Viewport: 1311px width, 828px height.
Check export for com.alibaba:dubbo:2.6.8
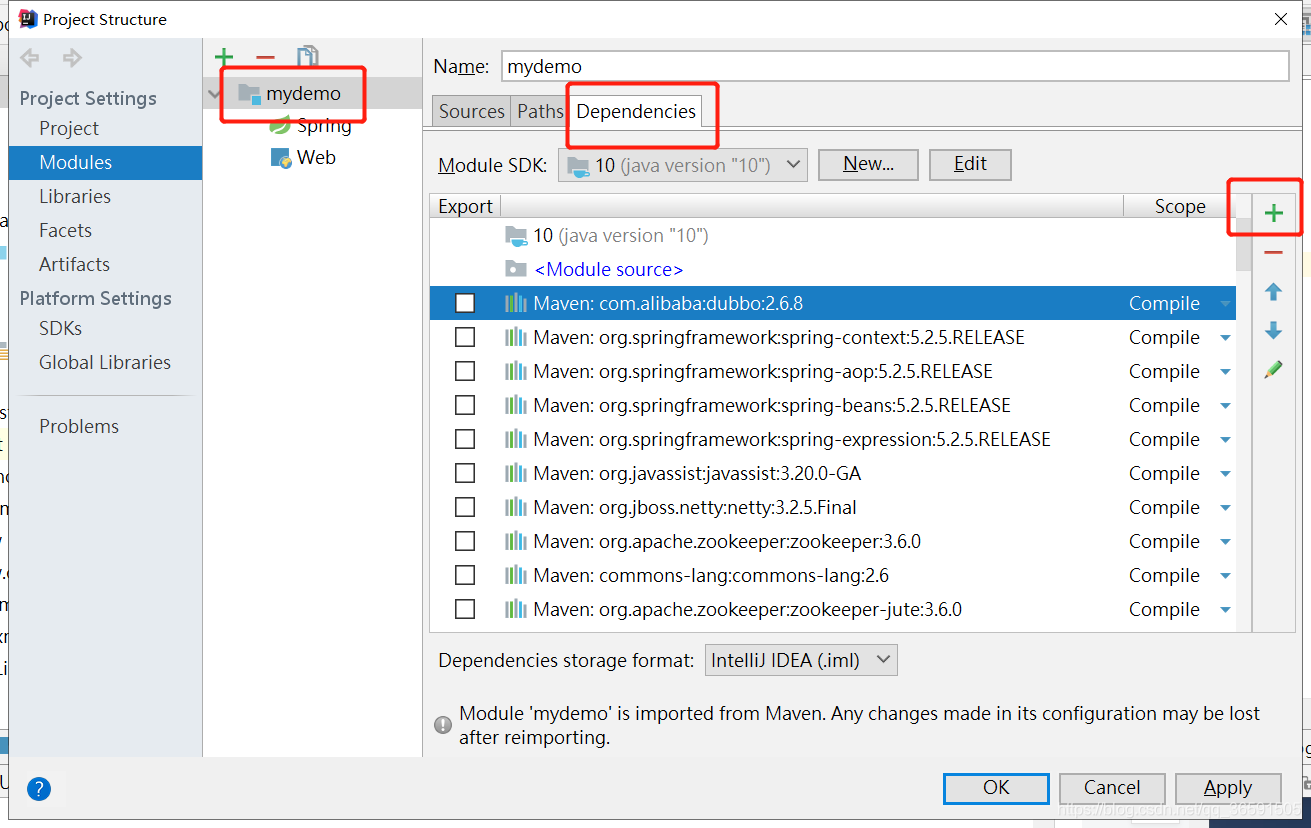coord(465,303)
